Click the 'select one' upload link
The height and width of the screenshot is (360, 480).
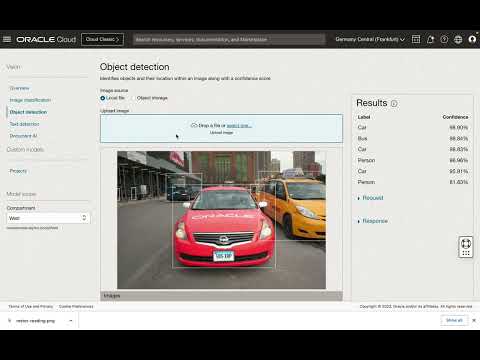[239, 126]
